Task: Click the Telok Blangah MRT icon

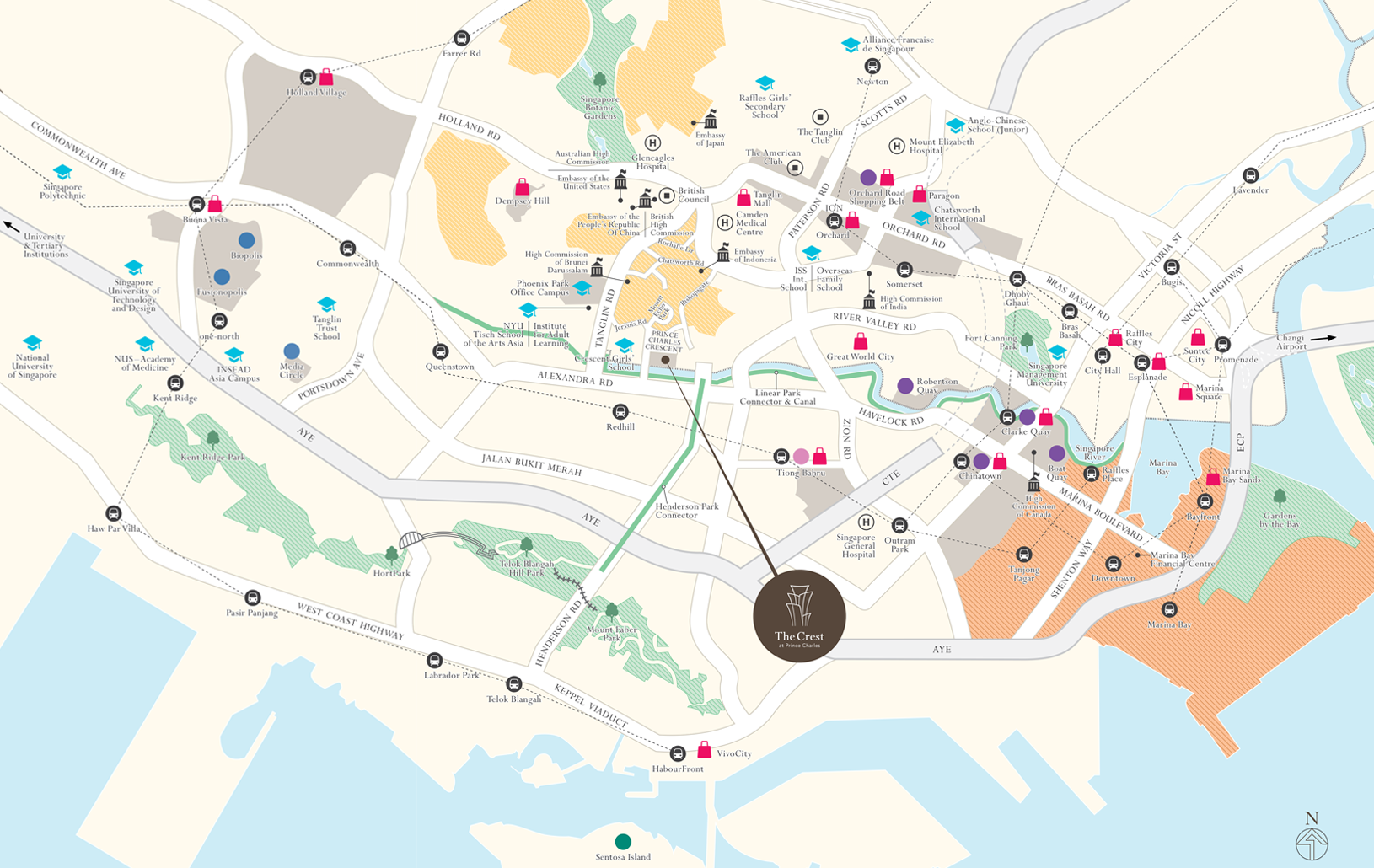Action: [x=513, y=684]
